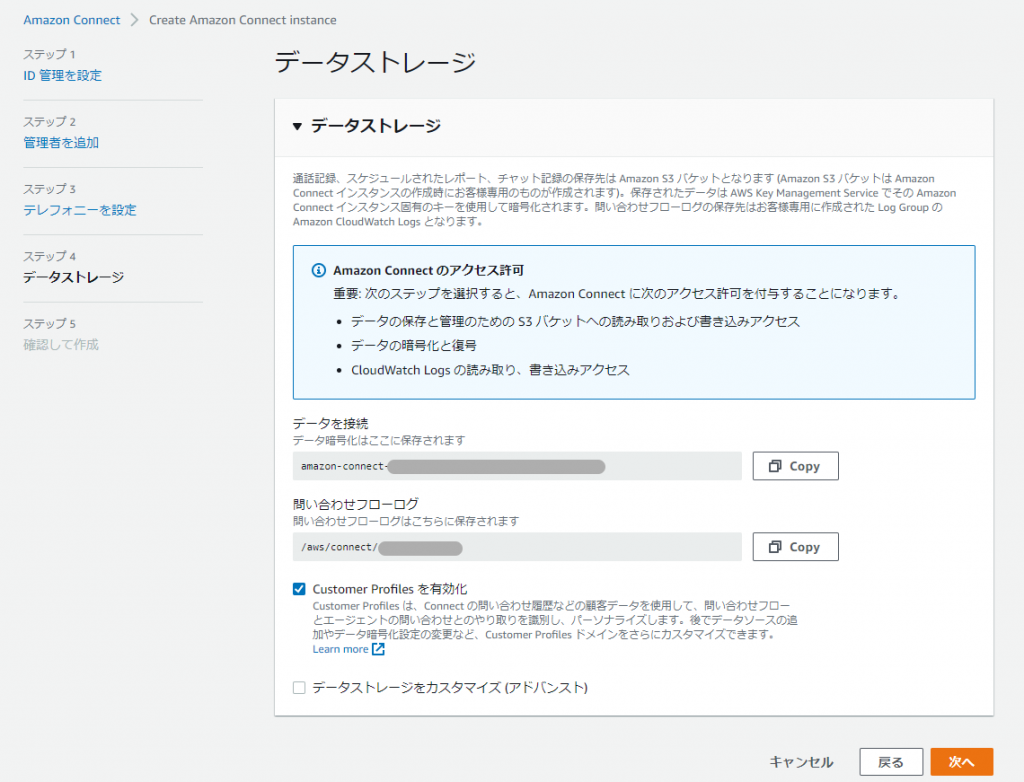Uncheck Customer Profiles を有効化 checkbox
The height and width of the screenshot is (782, 1024).
(299, 589)
